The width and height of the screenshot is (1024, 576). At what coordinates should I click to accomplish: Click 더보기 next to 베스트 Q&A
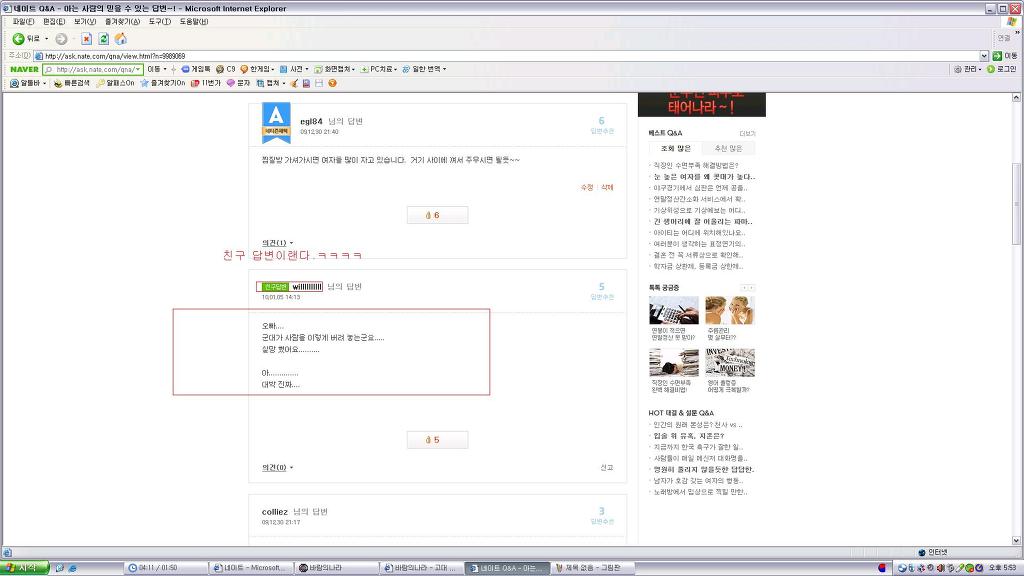[x=747, y=133]
